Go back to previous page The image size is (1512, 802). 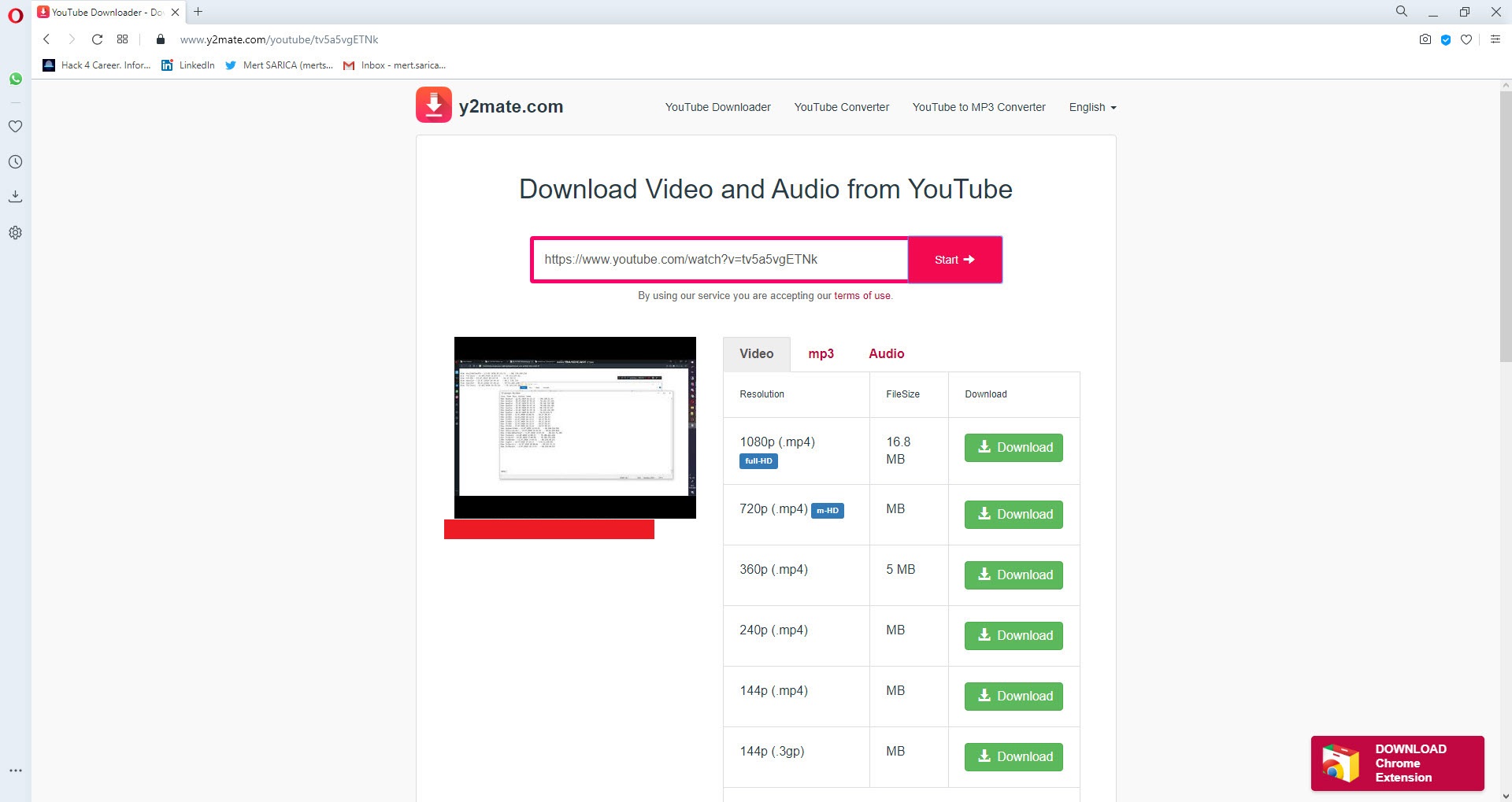[46, 39]
